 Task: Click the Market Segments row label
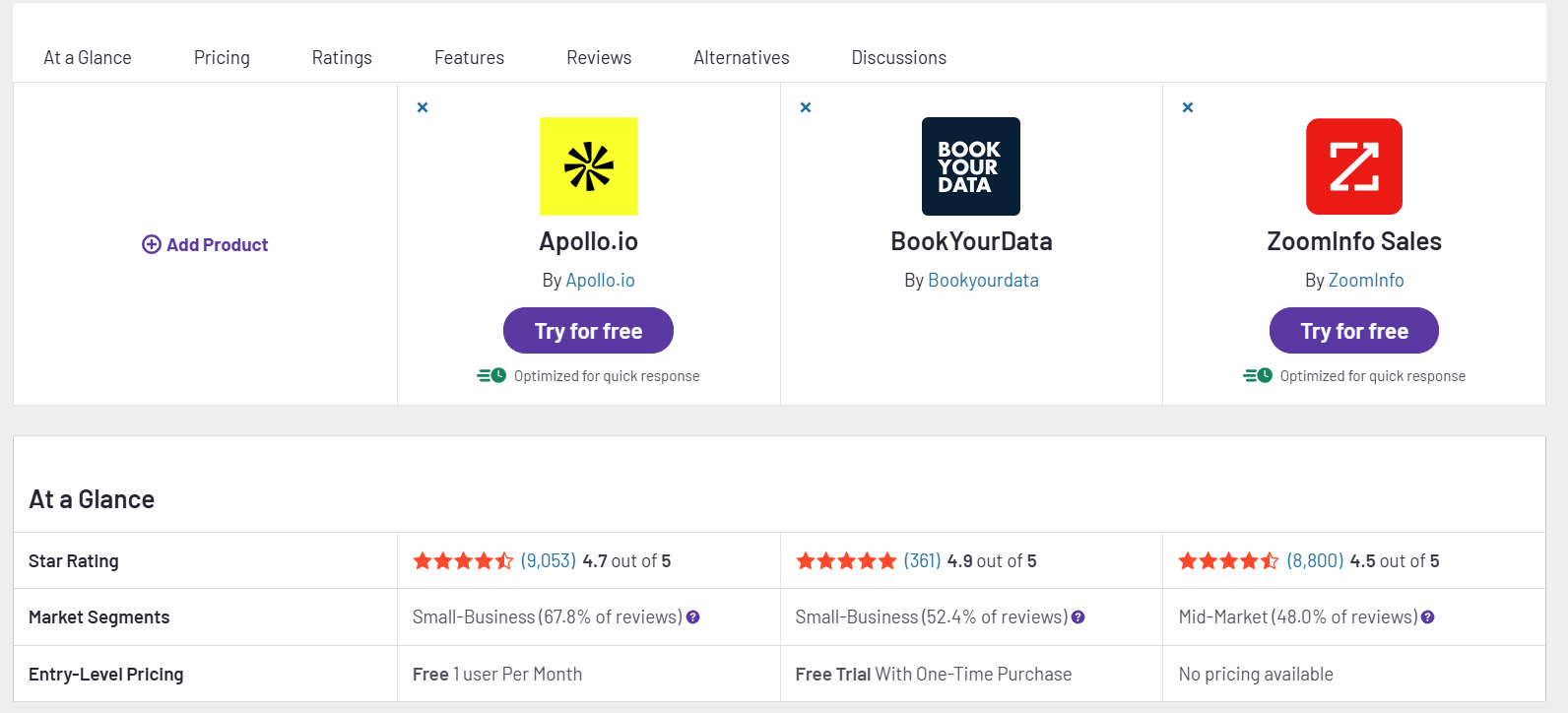[99, 617]
